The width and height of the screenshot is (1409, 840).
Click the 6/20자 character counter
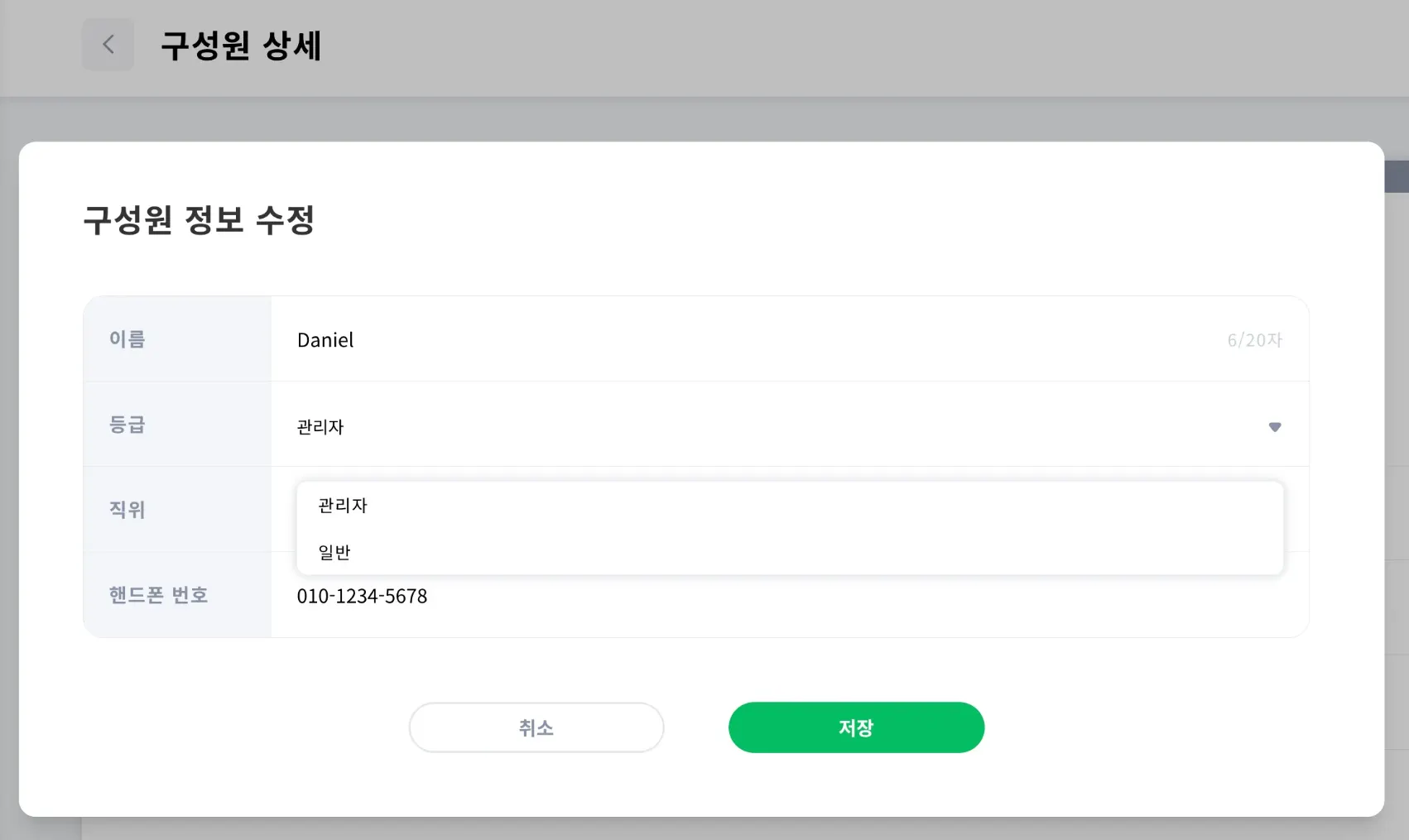pyautogui.click(x=1254, y=340)
